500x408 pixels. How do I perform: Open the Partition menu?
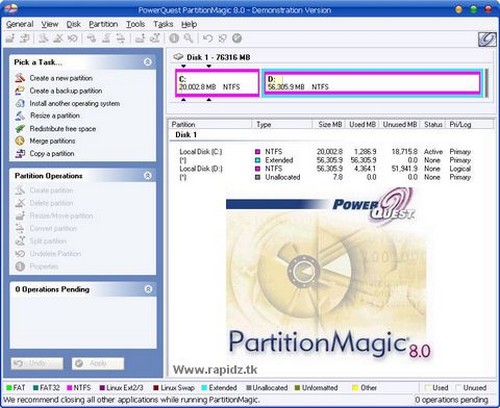tap(103, 24)
